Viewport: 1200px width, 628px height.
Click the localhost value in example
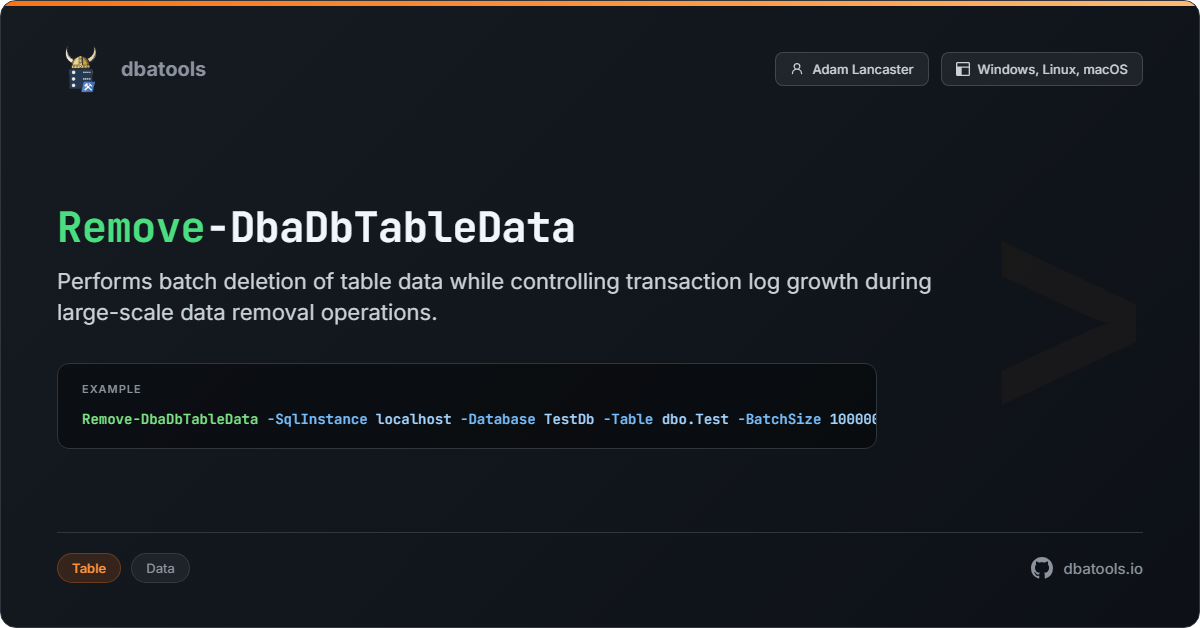click(414, 419)
